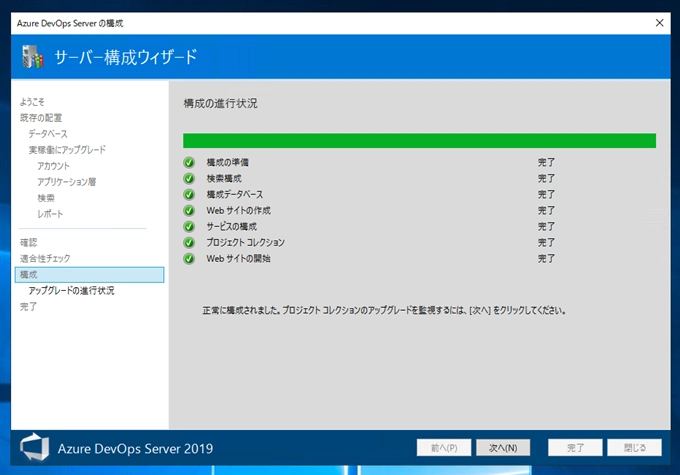
Task: Select データベース step in sidebar
Action: click(48, 134)
